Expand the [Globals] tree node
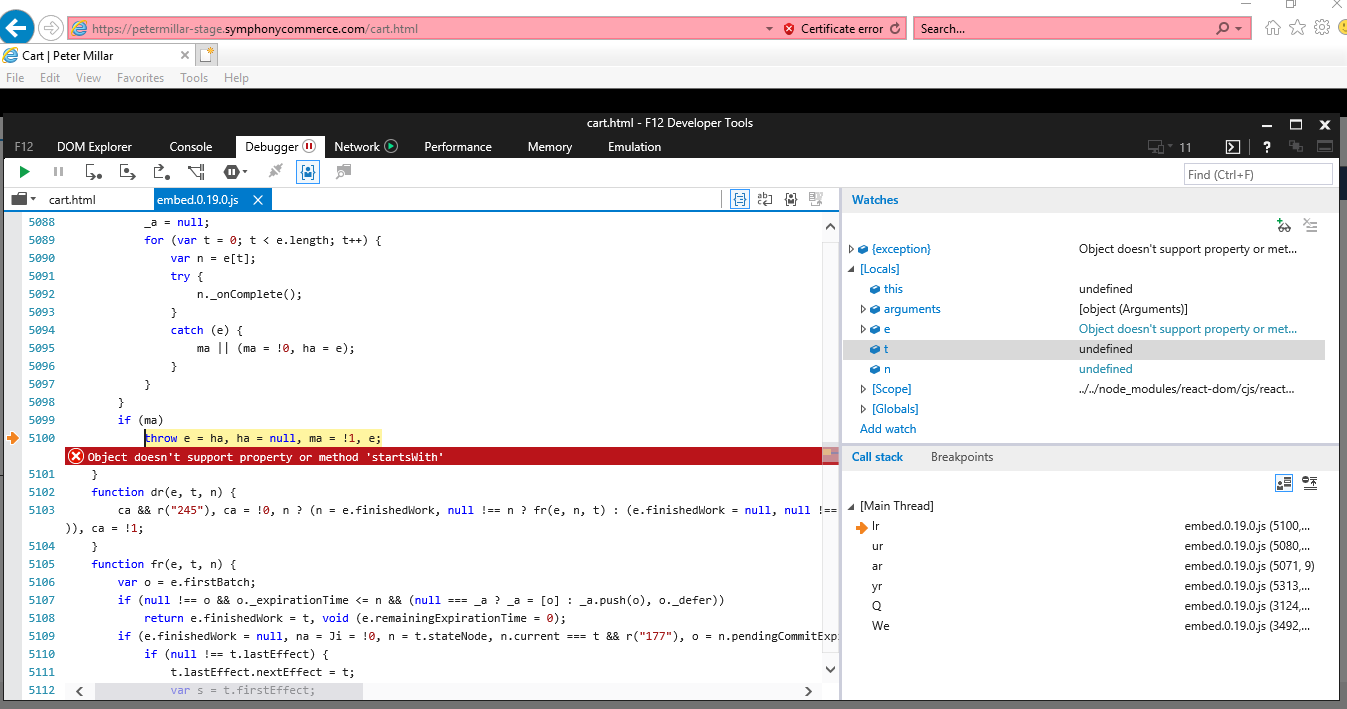This screenshot has height=709, width=1347. 864,409
